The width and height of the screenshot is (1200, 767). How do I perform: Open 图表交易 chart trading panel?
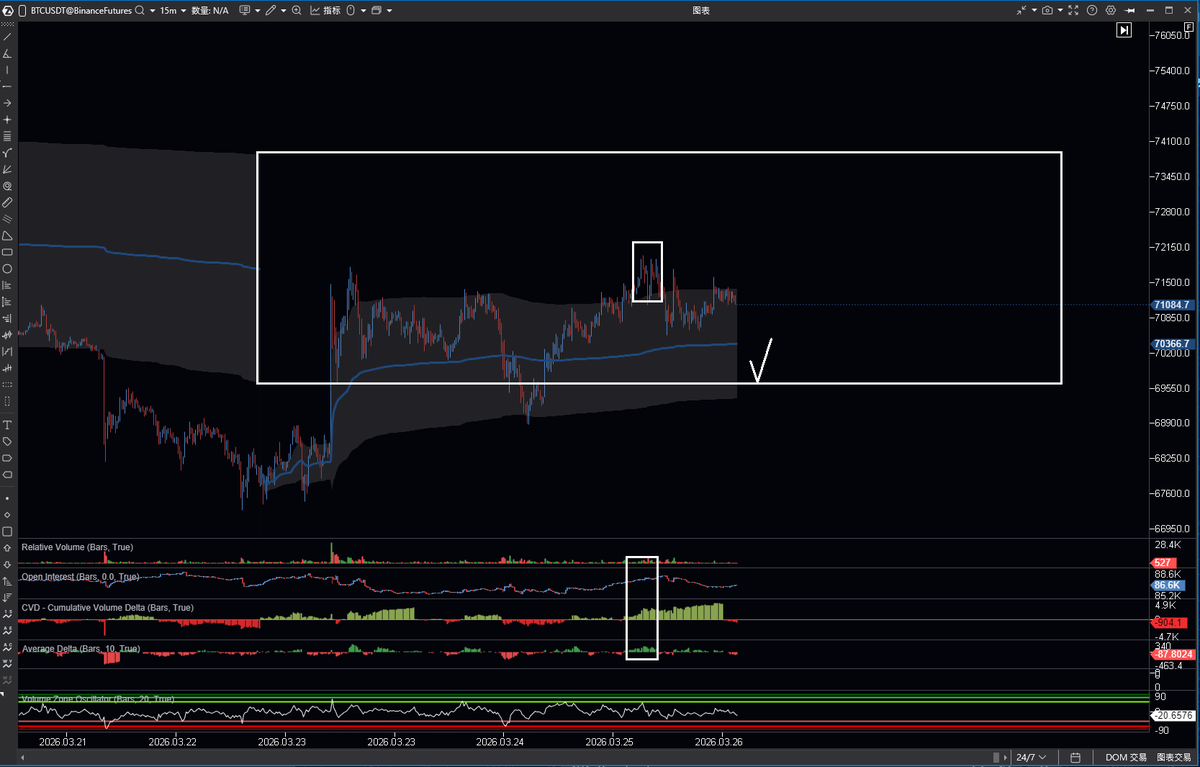tap(1174, 757)
